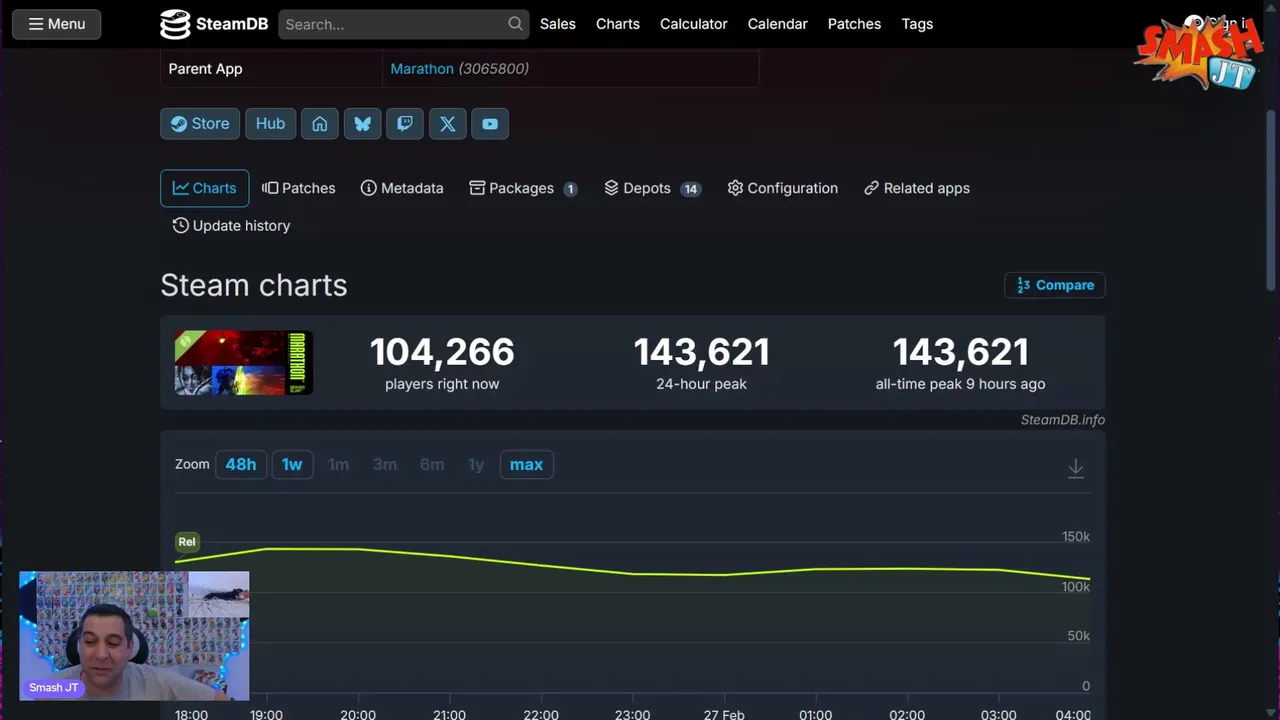Image resolution: width=1280 pixels, height=720 pixels.
Task: Set chart zoom to 48h
Action: (241, 464)
